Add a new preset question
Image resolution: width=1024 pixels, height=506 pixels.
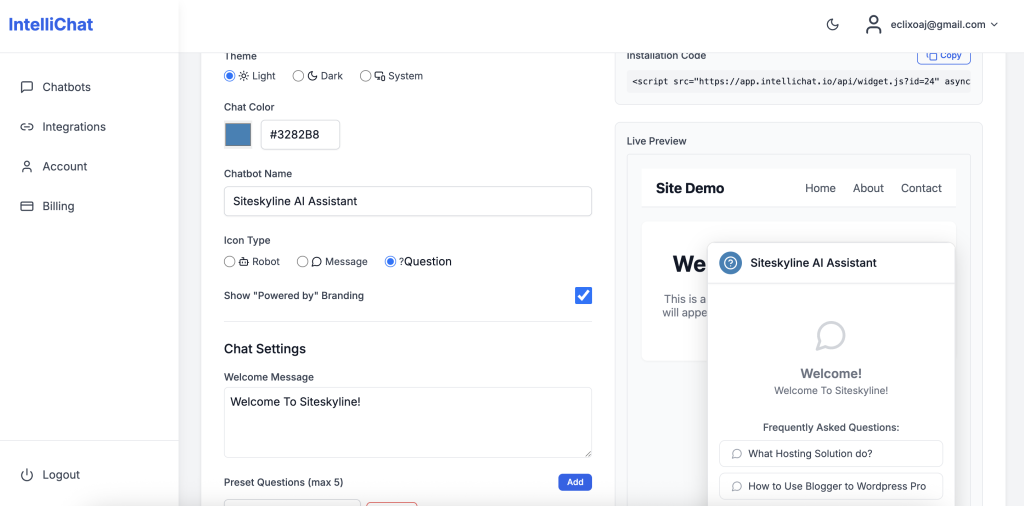point(575,482)
